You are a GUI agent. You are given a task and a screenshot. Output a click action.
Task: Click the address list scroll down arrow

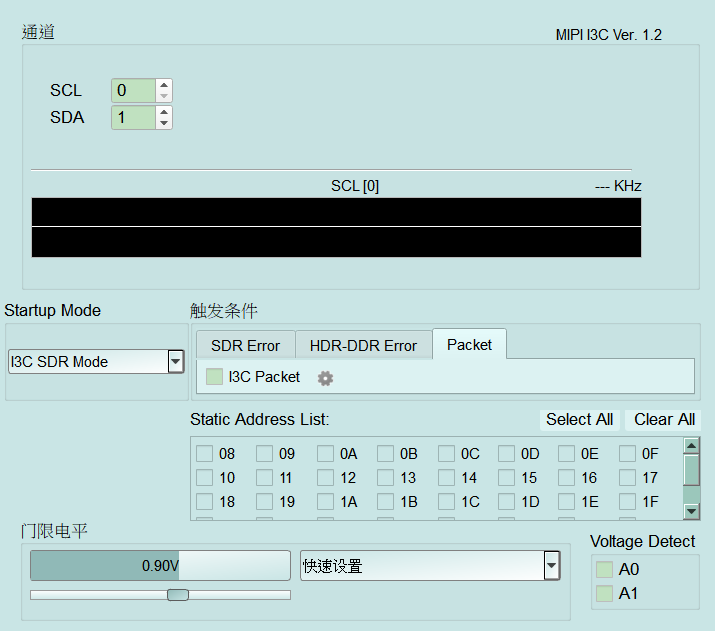click(691, 512)
